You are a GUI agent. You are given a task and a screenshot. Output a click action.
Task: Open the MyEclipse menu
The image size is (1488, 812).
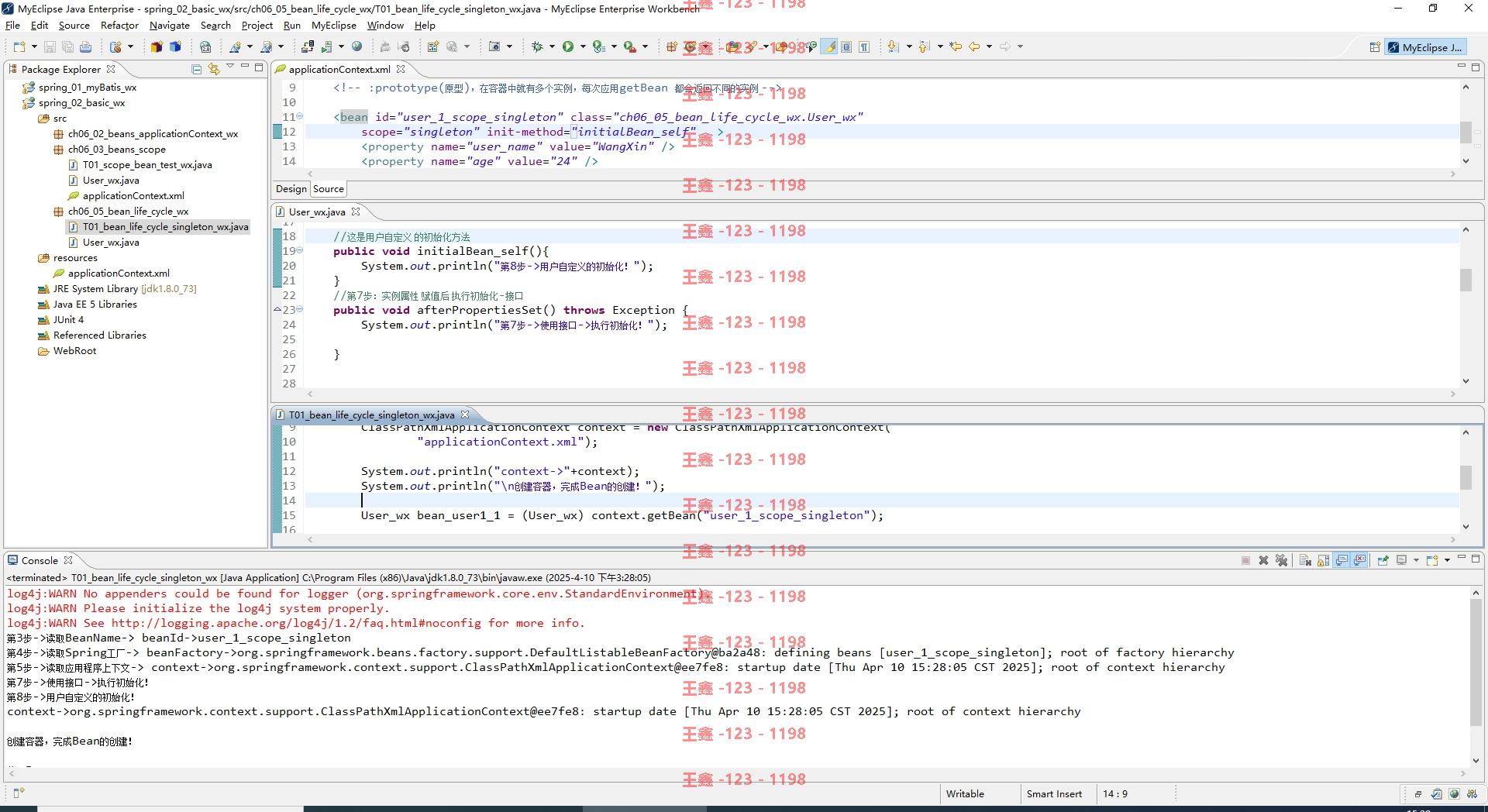334,26
